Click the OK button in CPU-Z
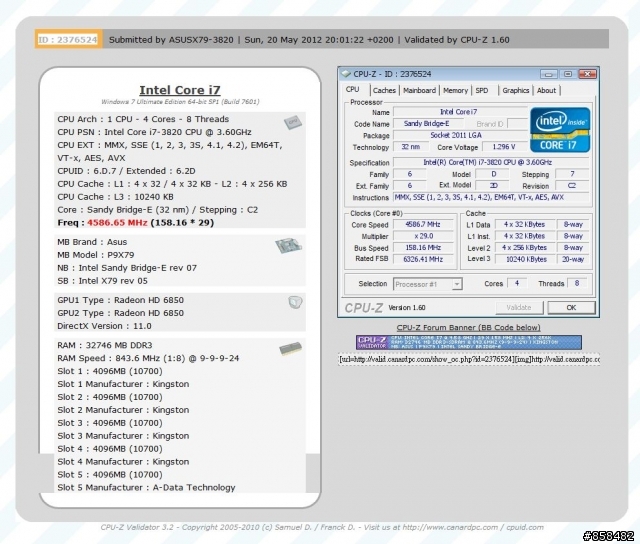Viewport: 640px width, 544px height. tap(571, 308)
